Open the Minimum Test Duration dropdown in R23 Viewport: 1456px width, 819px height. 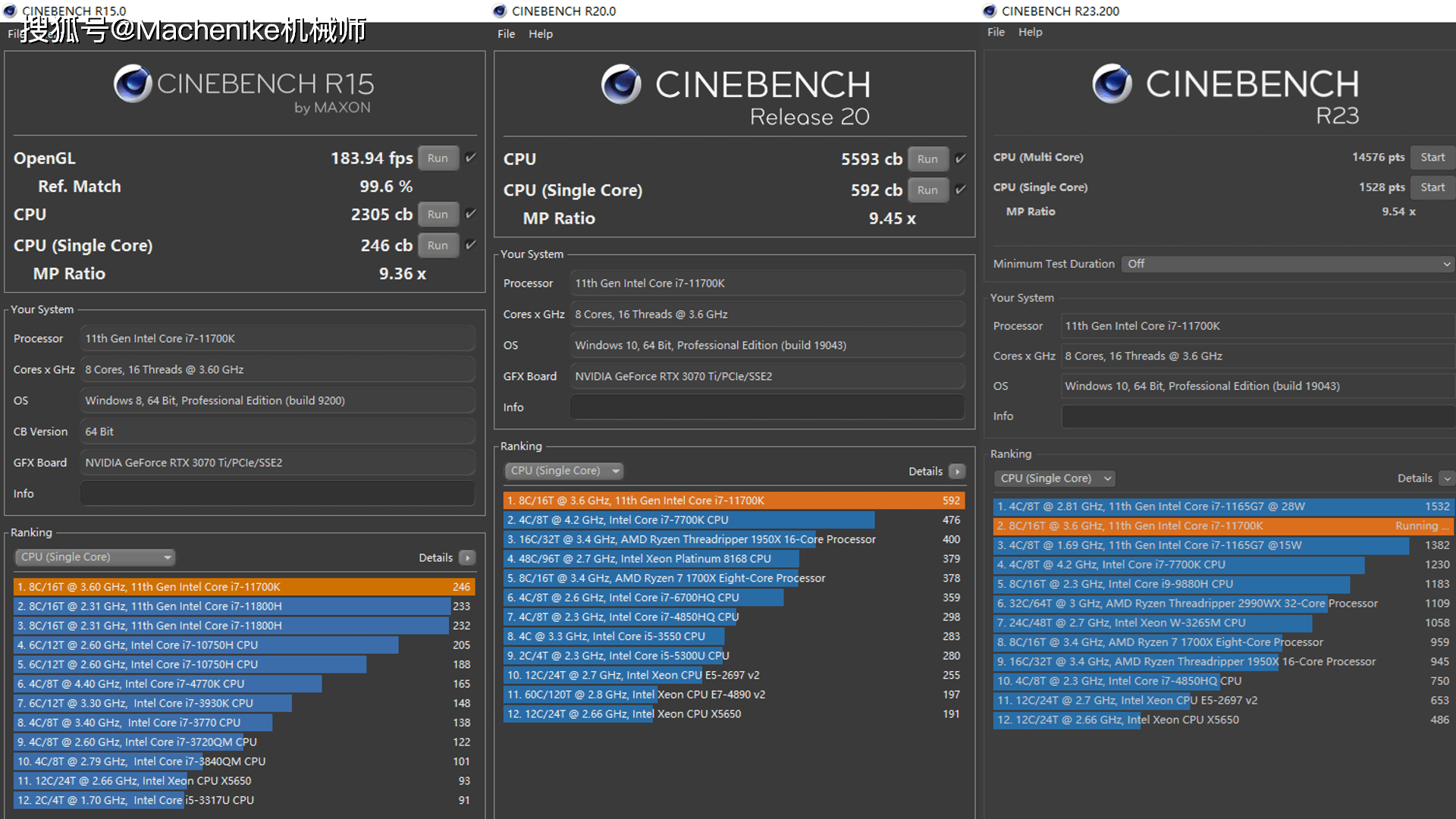(x=1288, y=264)
